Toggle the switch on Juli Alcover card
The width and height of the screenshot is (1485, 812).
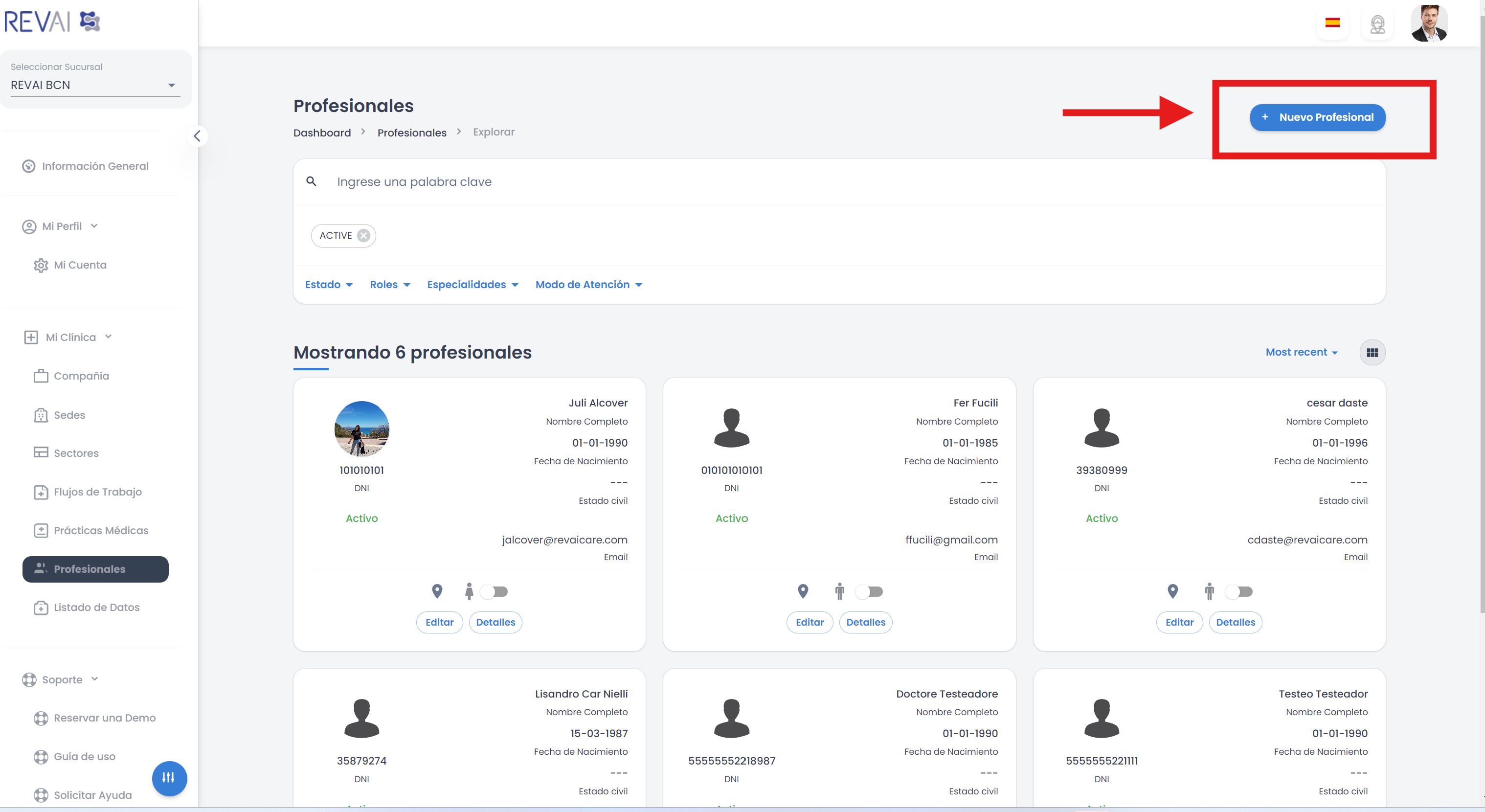(495, 591)
